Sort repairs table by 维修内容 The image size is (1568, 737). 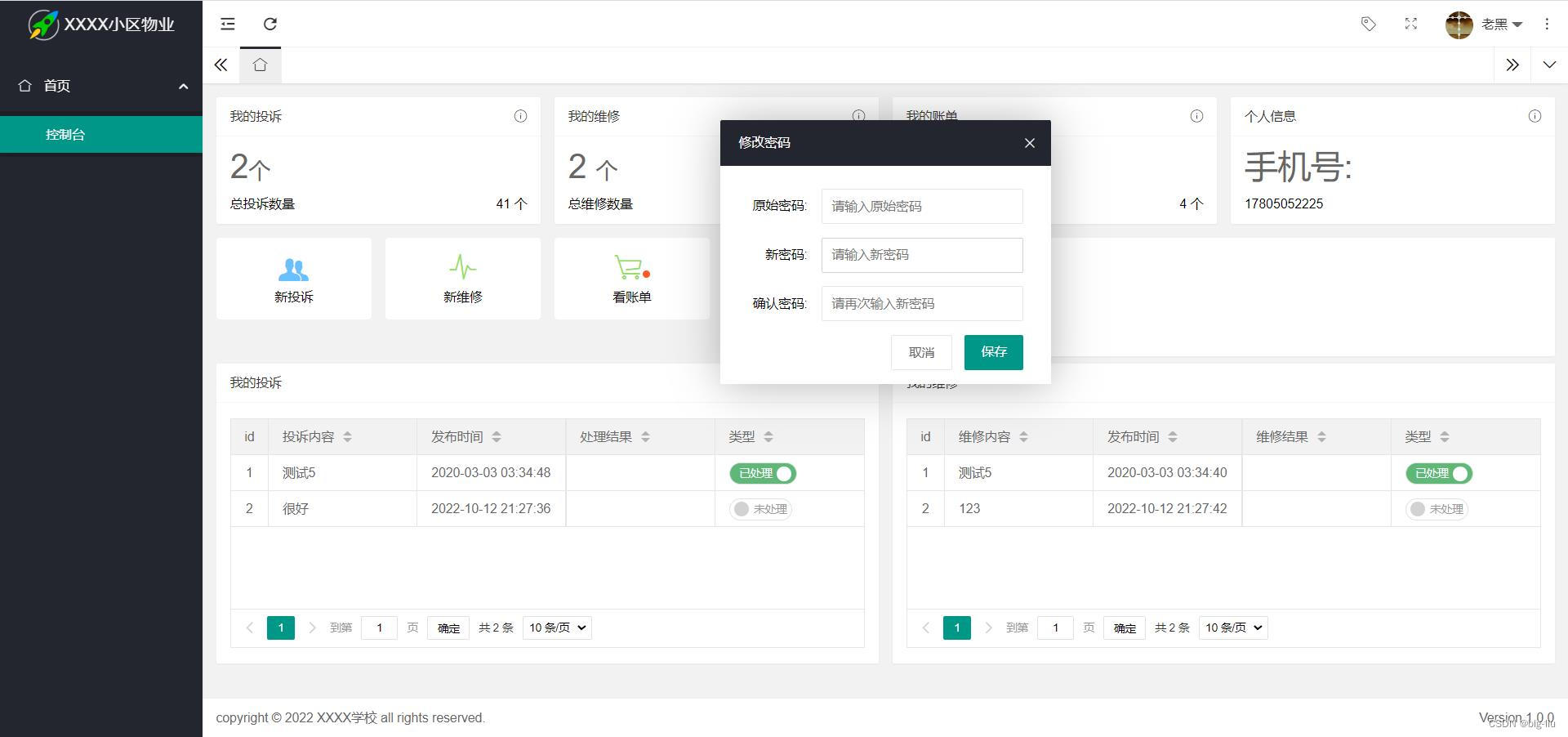pyautogui.click(x=1023, y=437)
